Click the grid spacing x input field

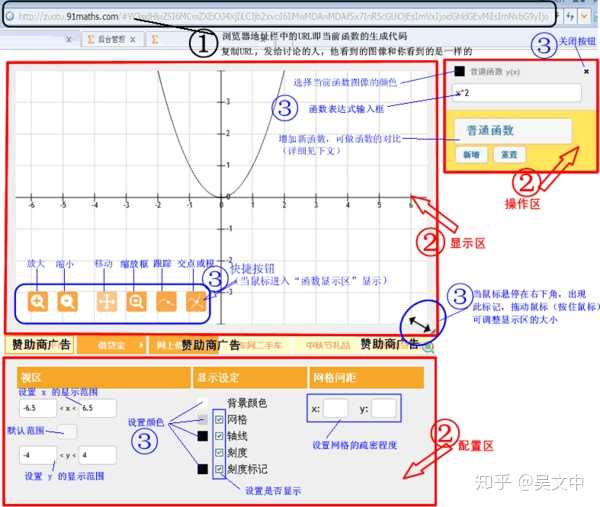tap(336, 409)
